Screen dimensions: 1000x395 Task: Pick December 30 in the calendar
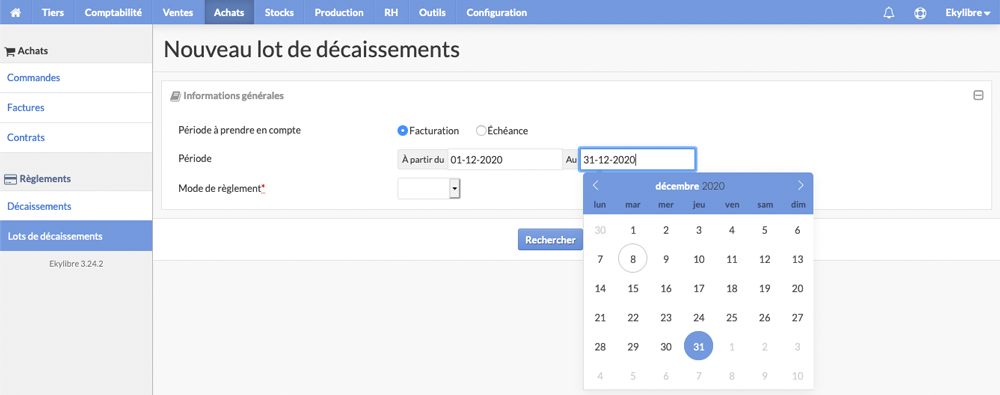pos(666,347)
